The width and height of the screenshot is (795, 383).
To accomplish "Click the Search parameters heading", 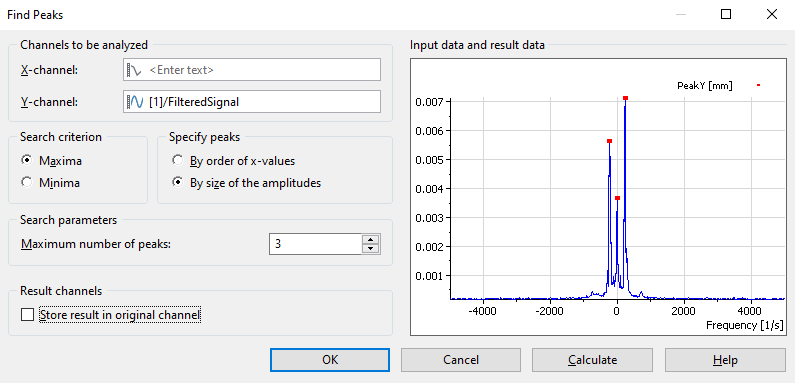I will click(x=68, y=220).
